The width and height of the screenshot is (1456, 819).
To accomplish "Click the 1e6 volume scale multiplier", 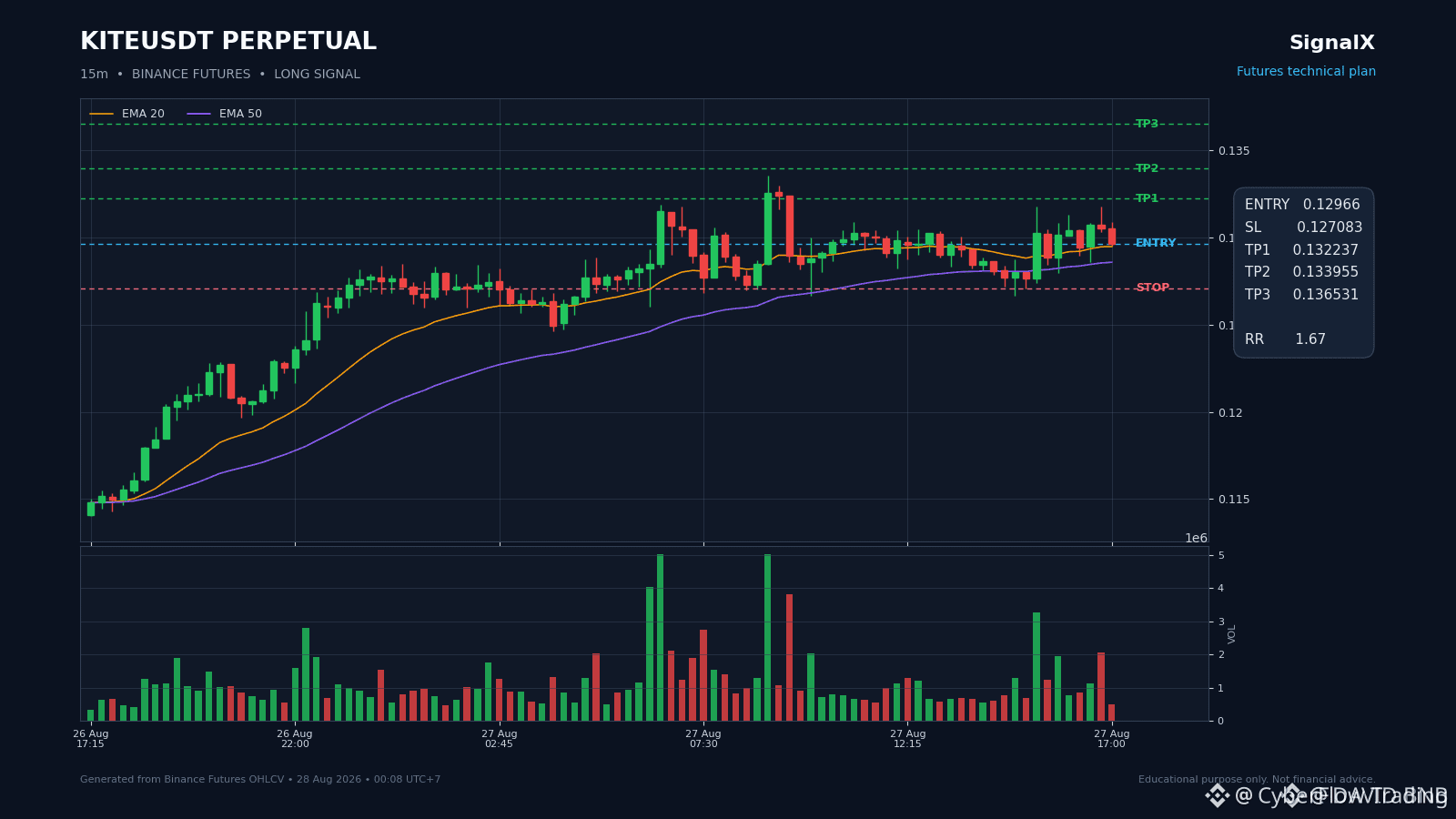I will click(1196, 538).
